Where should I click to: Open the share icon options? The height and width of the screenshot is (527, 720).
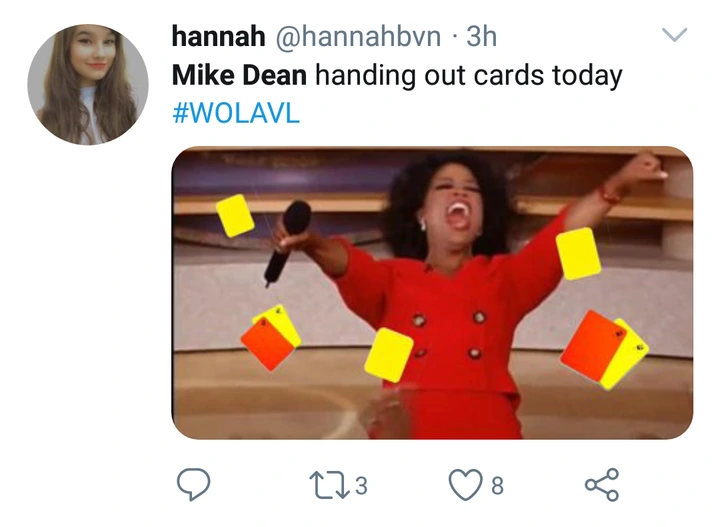pyautogui.click(x=602, y=484)
